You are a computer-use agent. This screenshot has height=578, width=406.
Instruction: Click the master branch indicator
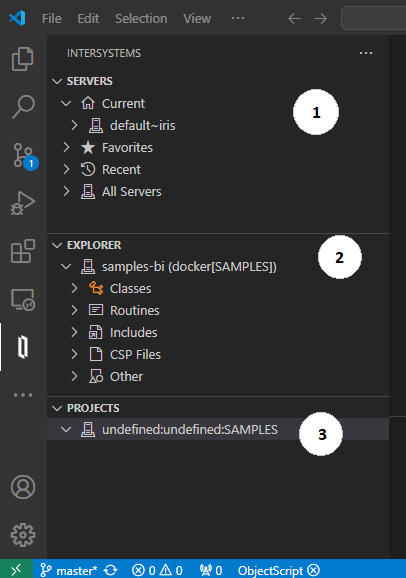(x=68, y=570)
